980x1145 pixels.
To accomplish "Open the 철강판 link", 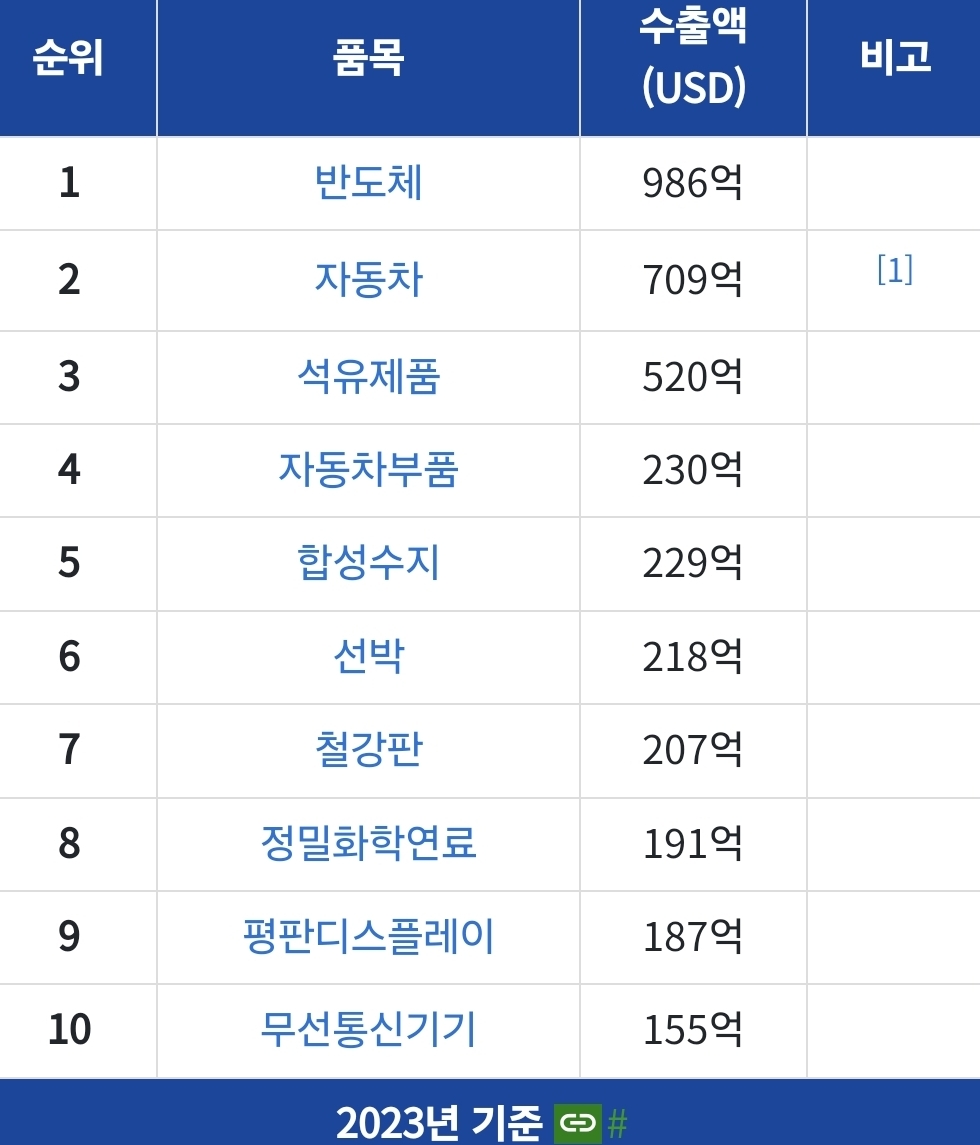I will [368, 750].
